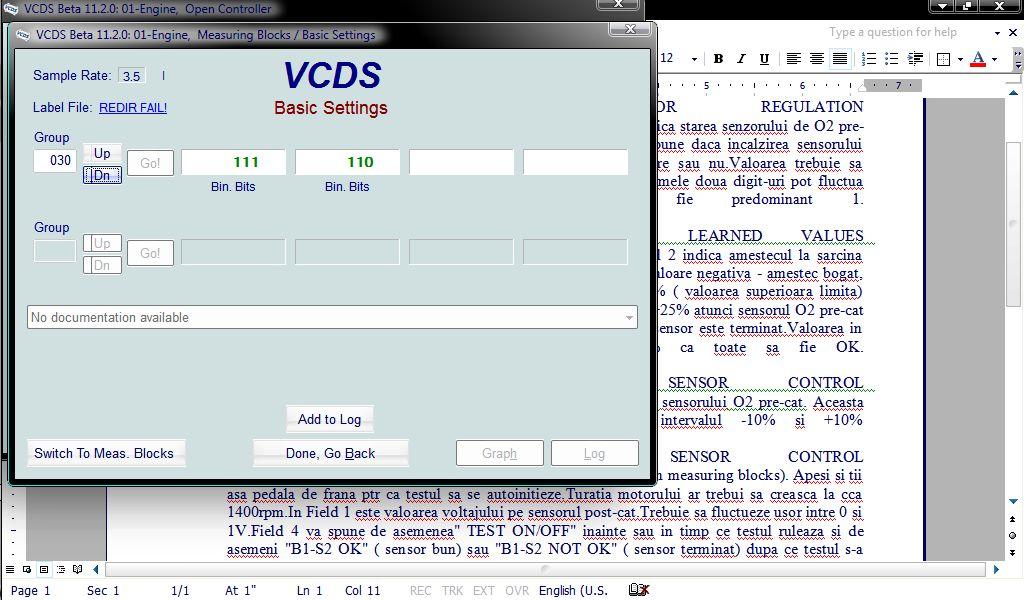The height and width of the screenshot is (600, 1024).
Task: Switch Word to Print Layout view icon
Action: click(x=44, y=569)
